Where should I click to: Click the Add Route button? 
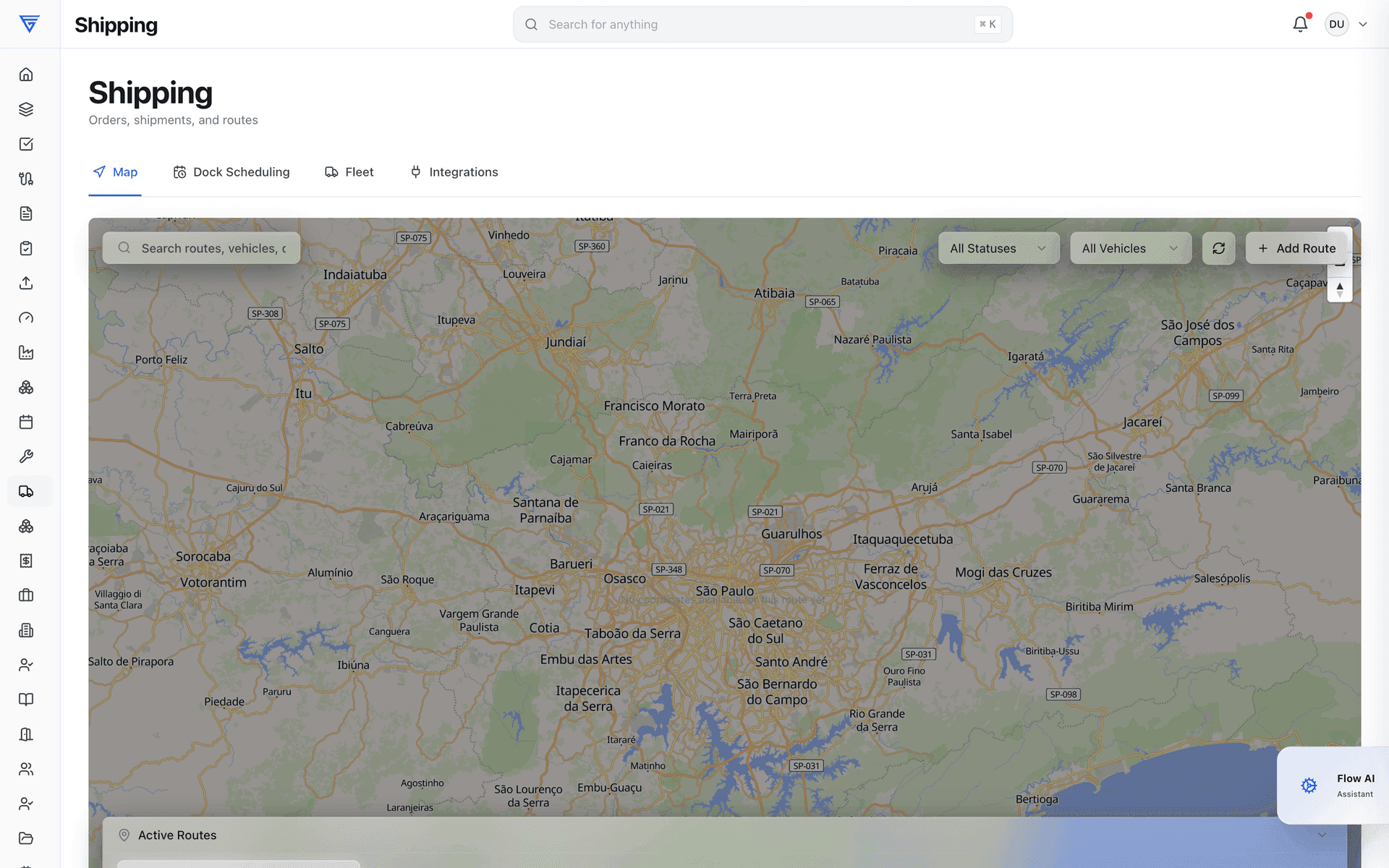tap(1296, 248)
